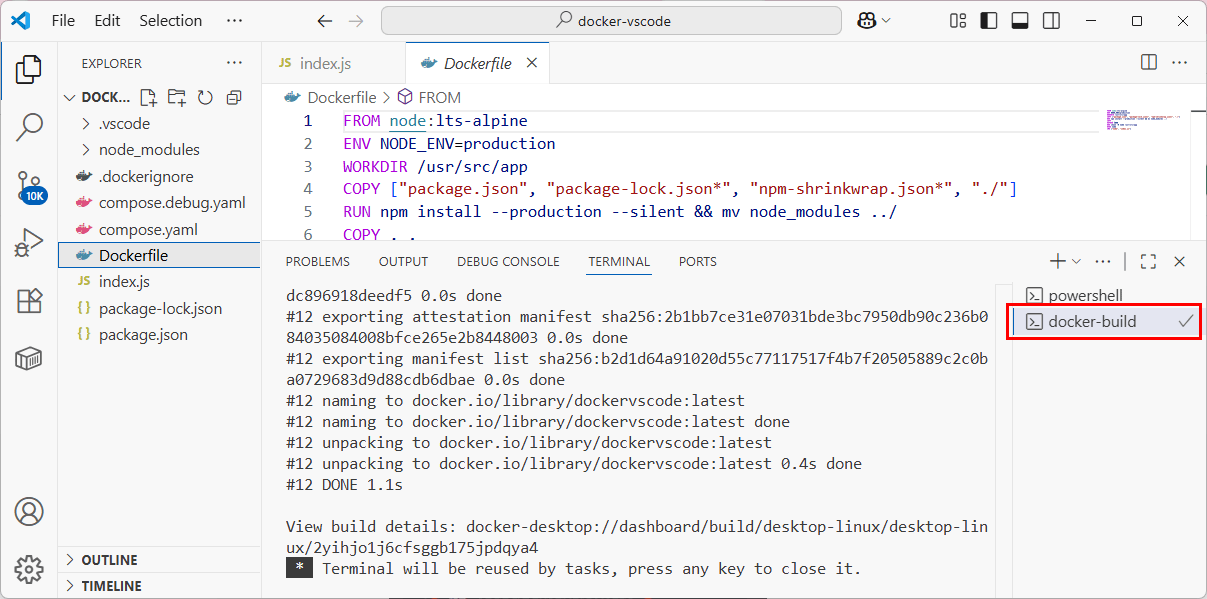Open the Docker containers view icon
1207x599 pixels.
pyautogui.click(x=29, y=358)
